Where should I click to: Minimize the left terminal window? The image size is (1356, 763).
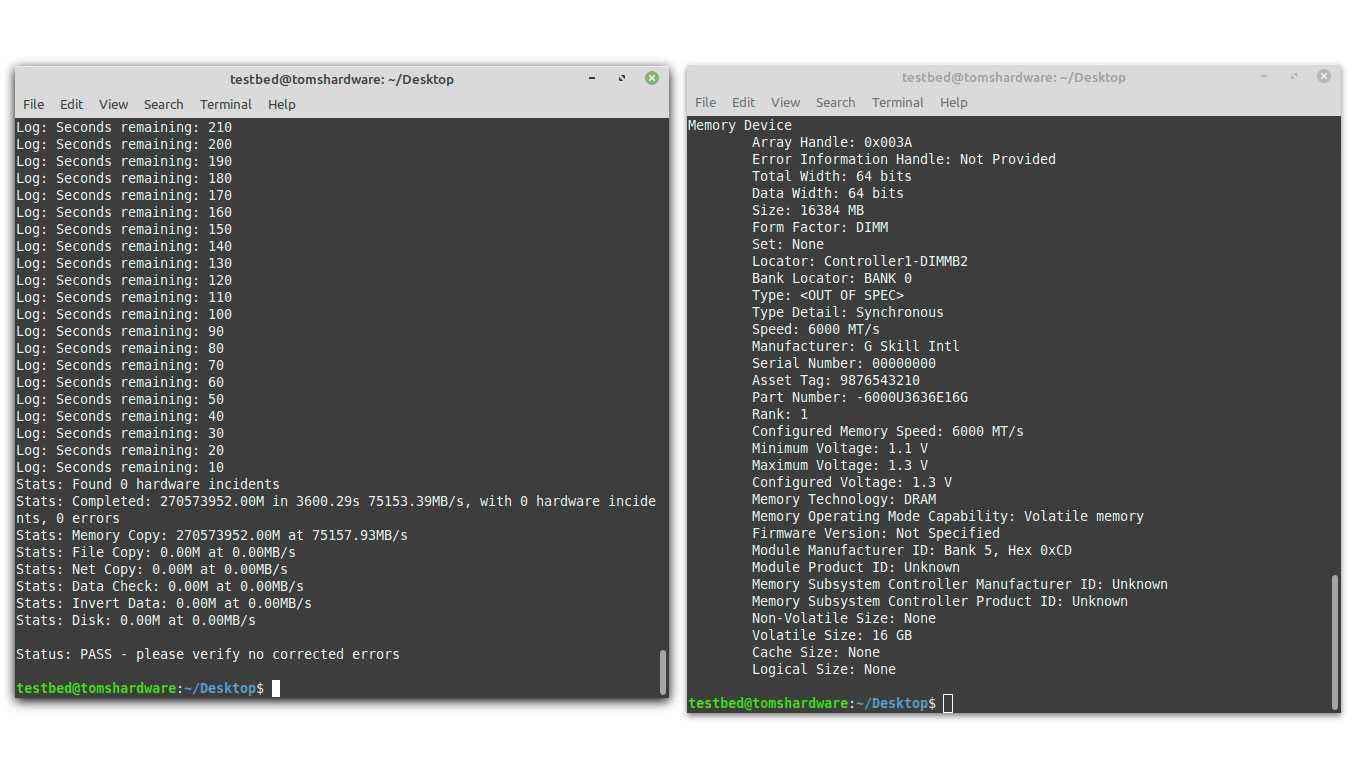coord(592,78)
